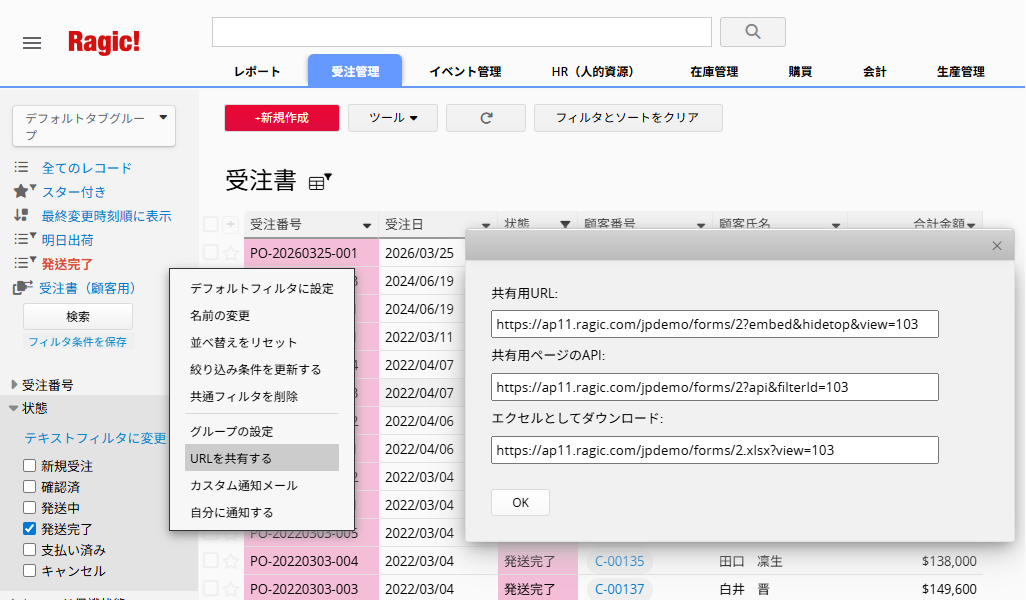Image resolution: width=1026 pixels, height=600 pixels.
Task: Tick the select-all checkbox in table header
Action: click(211, 224)
